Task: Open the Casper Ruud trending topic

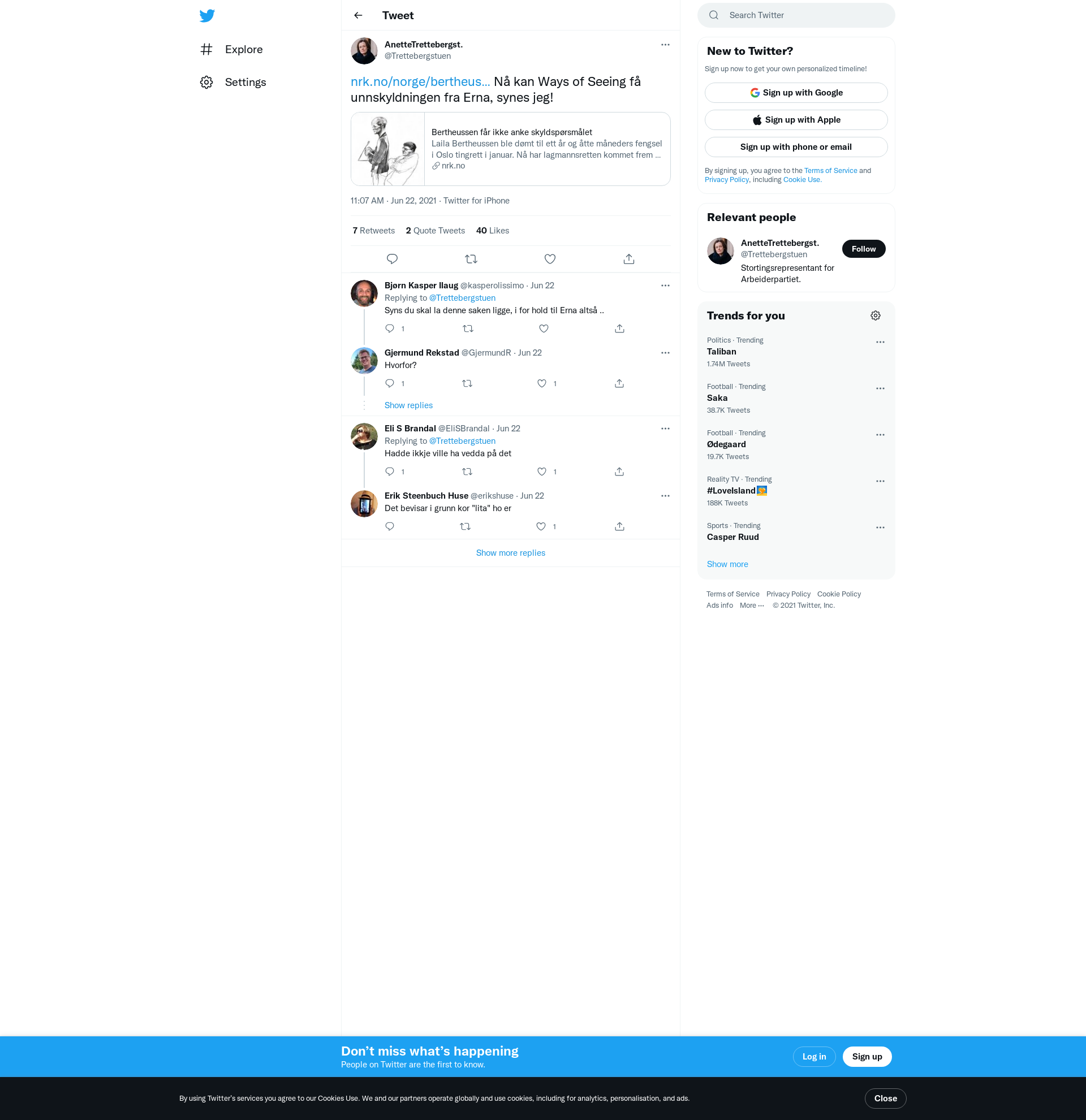Action: 796,531
